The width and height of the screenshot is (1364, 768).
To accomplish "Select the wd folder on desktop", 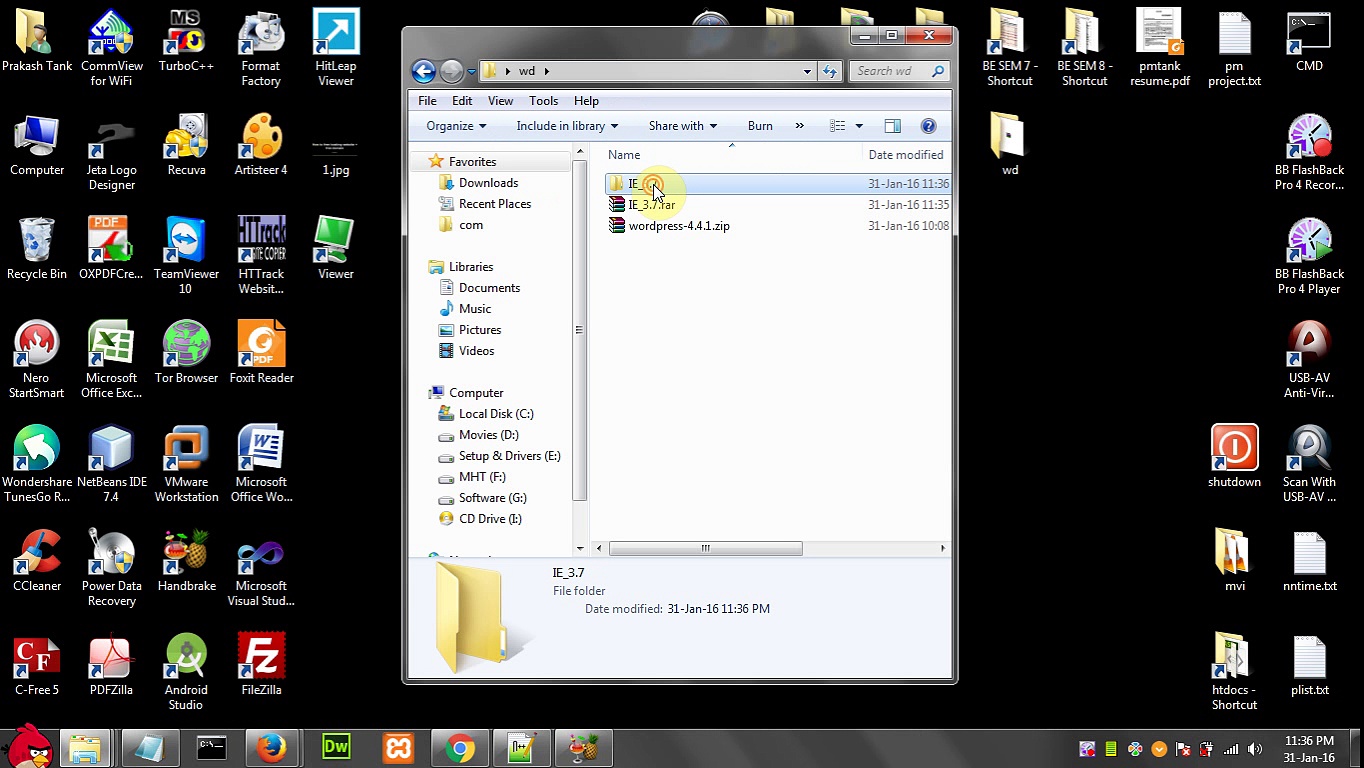I will pos(1009,145).
